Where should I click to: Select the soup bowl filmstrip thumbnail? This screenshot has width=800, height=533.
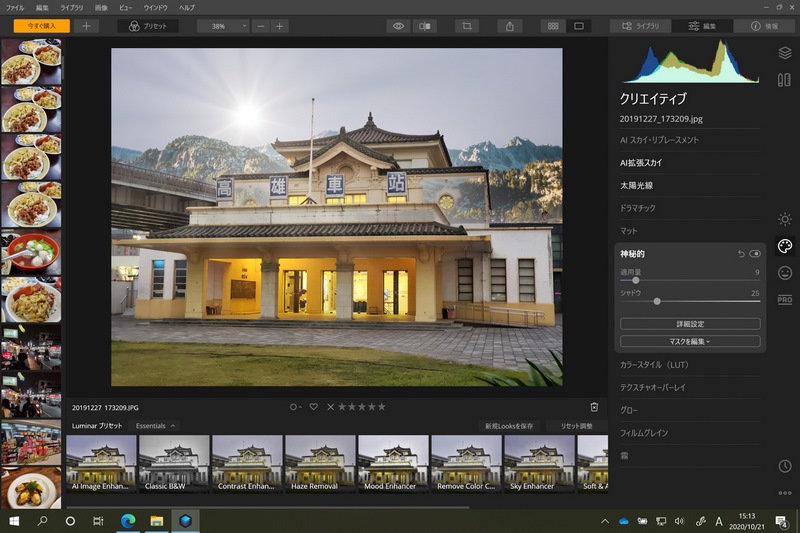(x=31, y=252)
